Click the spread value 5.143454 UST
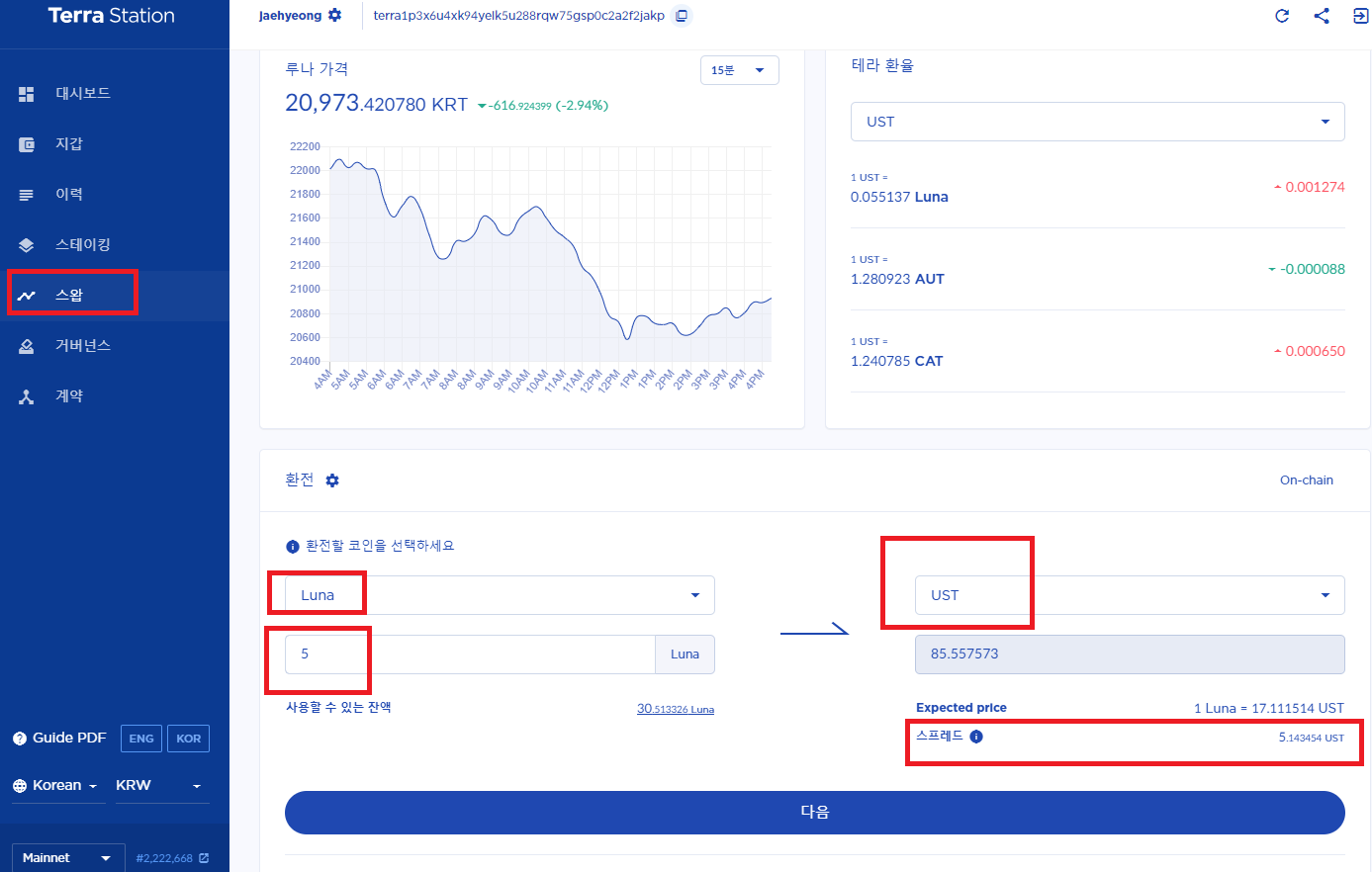This screenshot has height=872, width=1372. tap(1311, 738)
